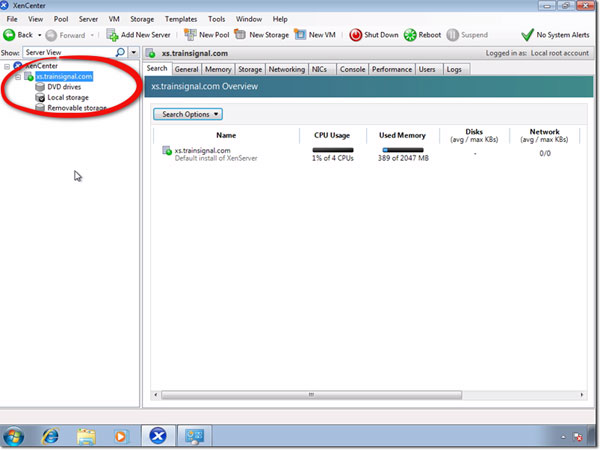600x450 pixels.
Task: Click the Add New Server icon
Action: tap(112, 35)
